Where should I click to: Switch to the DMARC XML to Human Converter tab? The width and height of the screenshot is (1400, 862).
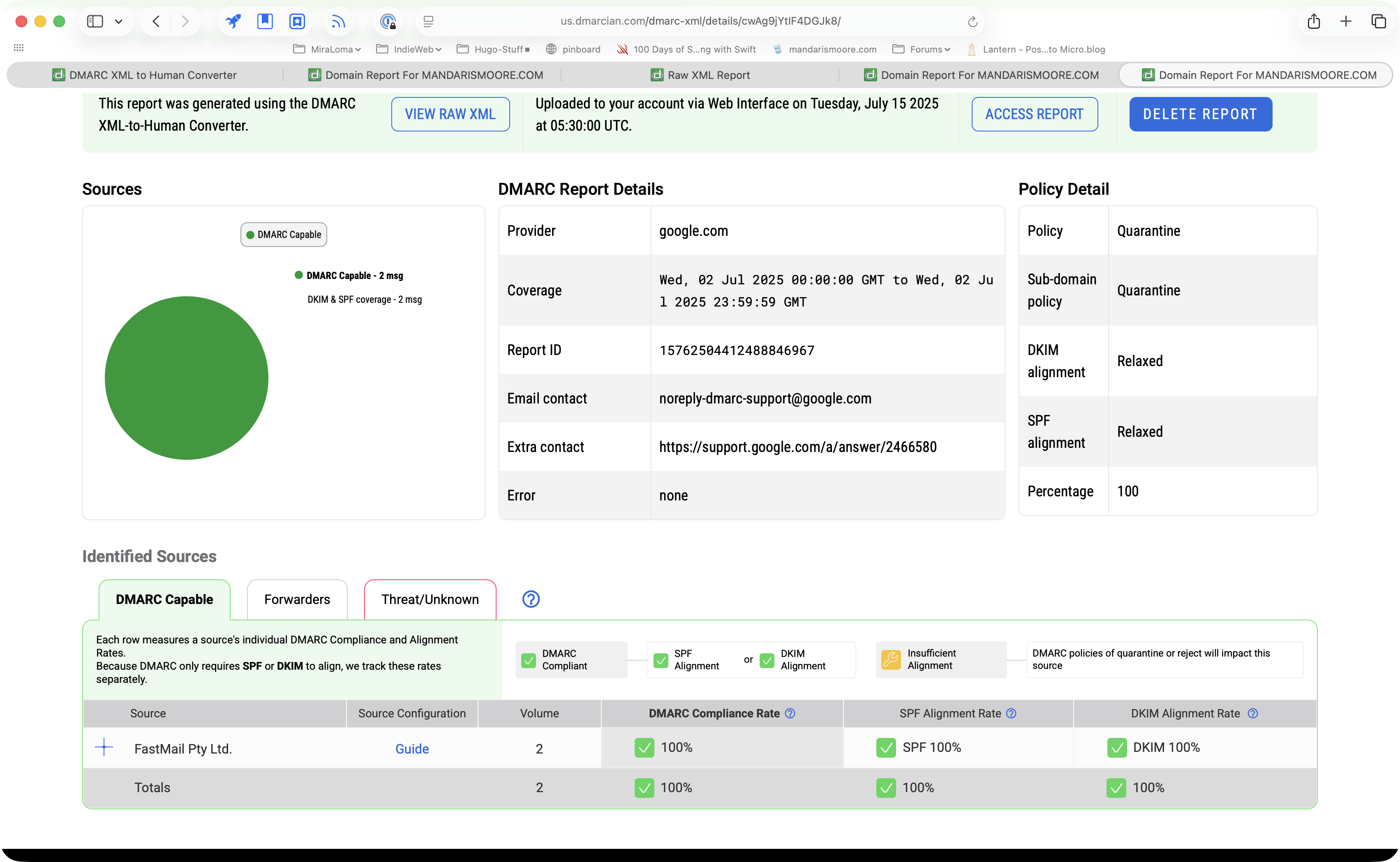click(x=145, y=75)
